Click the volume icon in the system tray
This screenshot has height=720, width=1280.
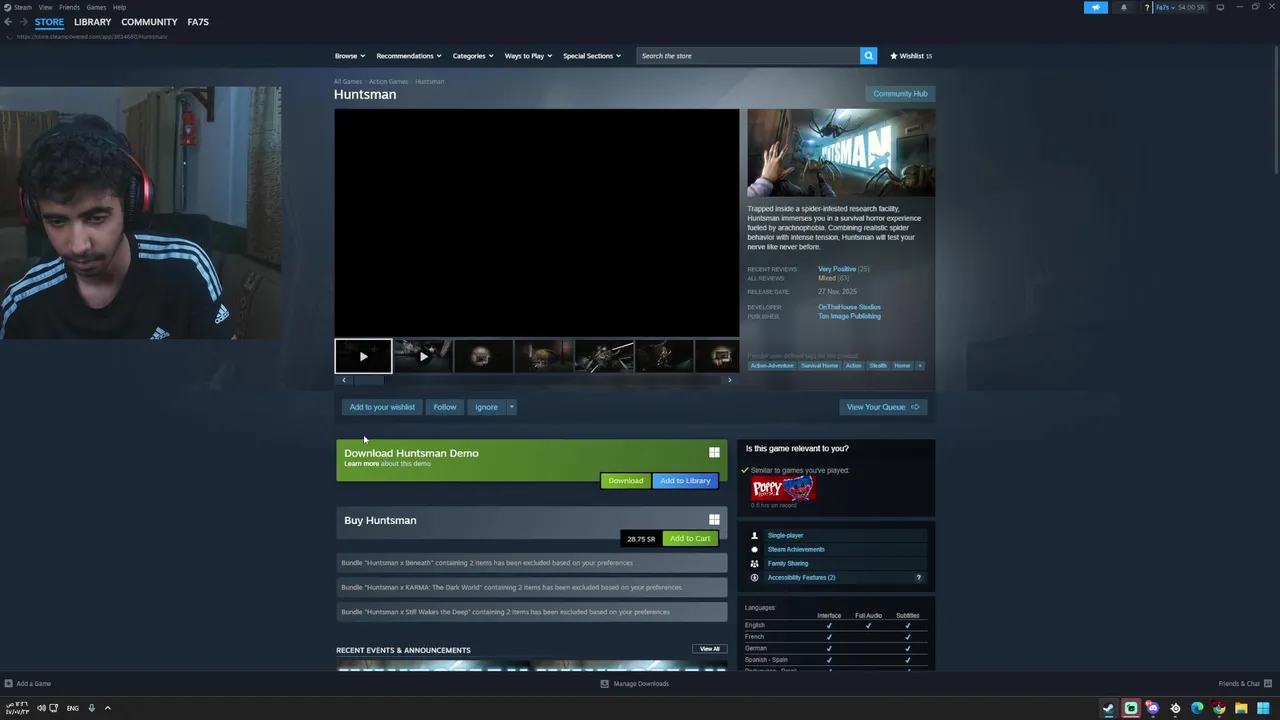[41, 708]
